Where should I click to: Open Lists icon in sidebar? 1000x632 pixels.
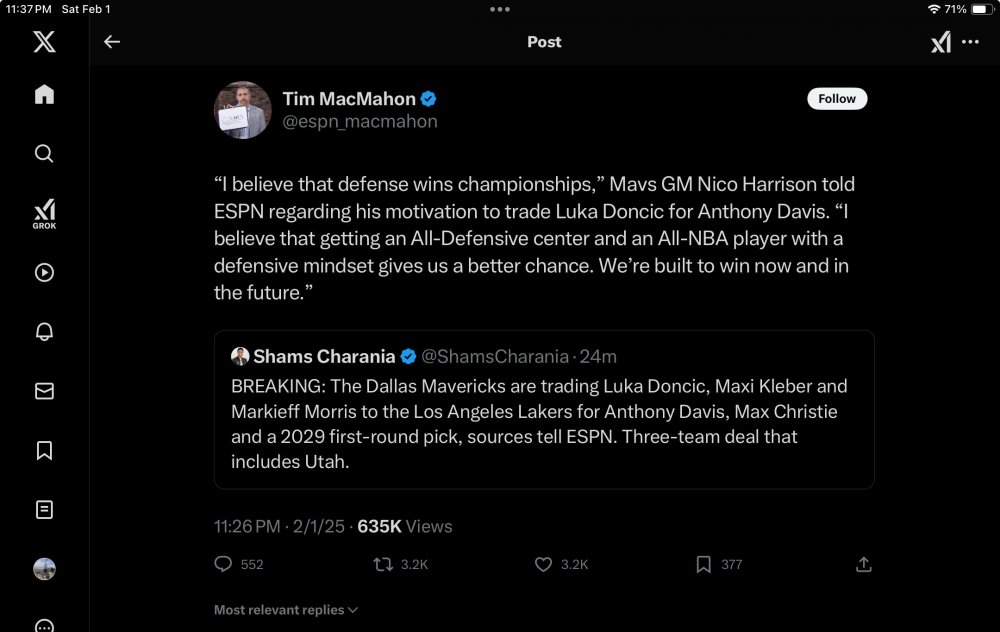44,510
